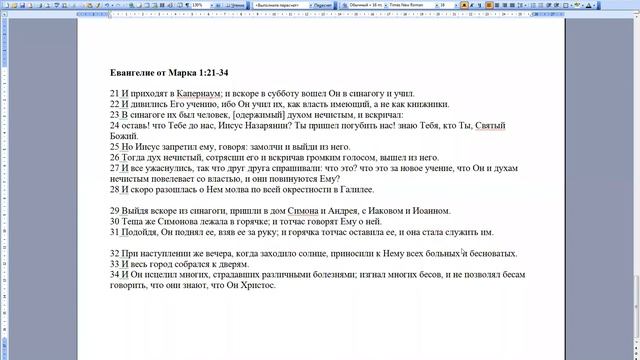Apply the text highlight color
This screenshot has width=640, height=360.
tap(577, 5)
